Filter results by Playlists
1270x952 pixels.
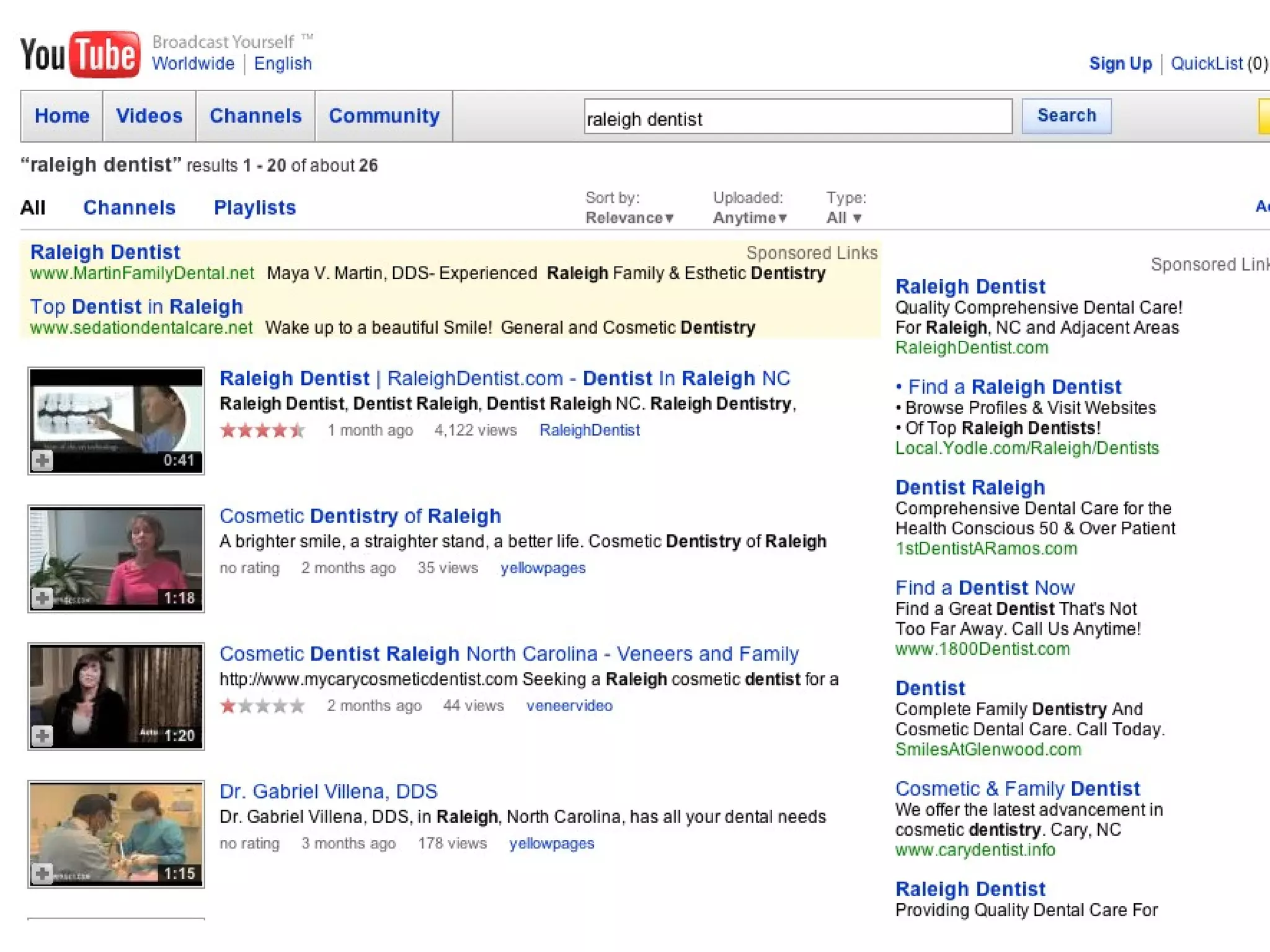pyautogui.click(x=254, y=208)
